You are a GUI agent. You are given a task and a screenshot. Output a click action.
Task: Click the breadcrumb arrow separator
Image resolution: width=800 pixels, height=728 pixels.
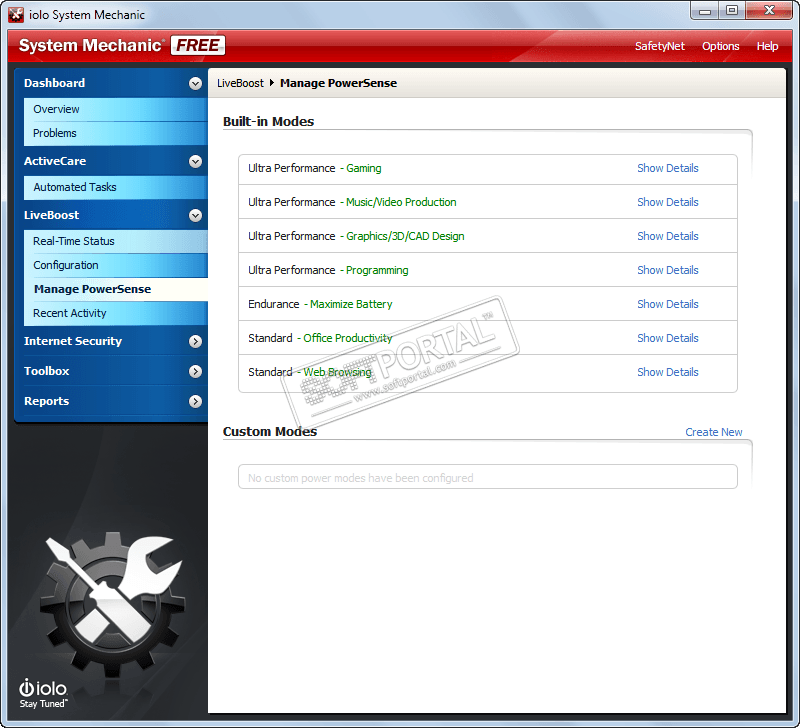(x=272, y=83)
